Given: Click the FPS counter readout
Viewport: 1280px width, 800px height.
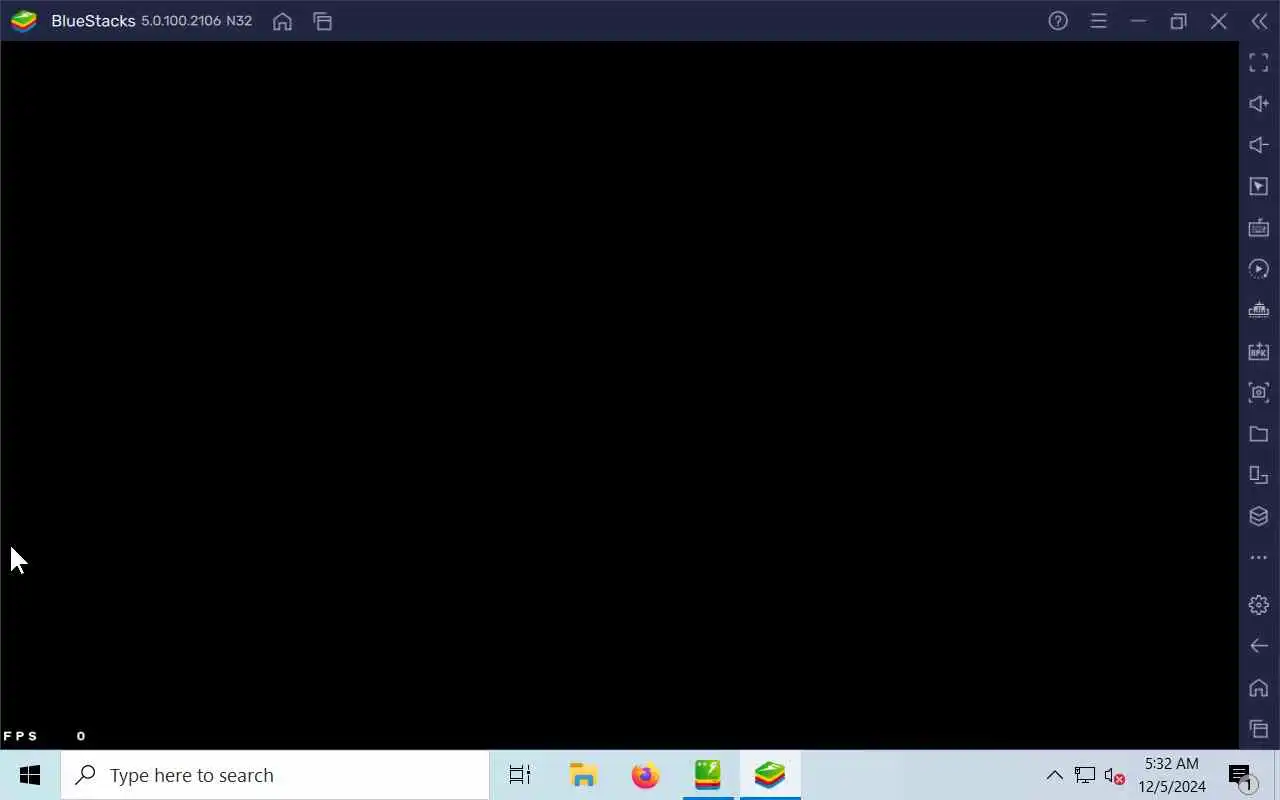Looking at the screenshot, I should tap(45, 736).
